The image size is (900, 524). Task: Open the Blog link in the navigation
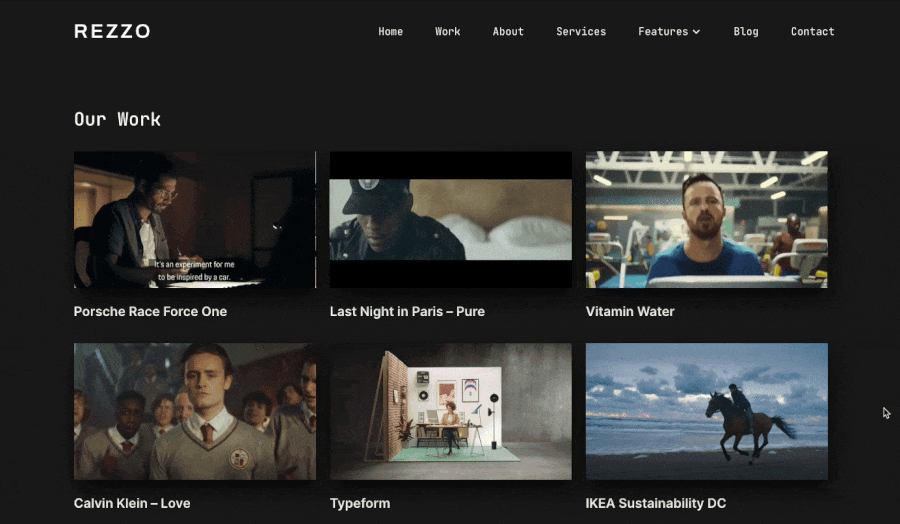pyautogui.click(x=746, y=32)
